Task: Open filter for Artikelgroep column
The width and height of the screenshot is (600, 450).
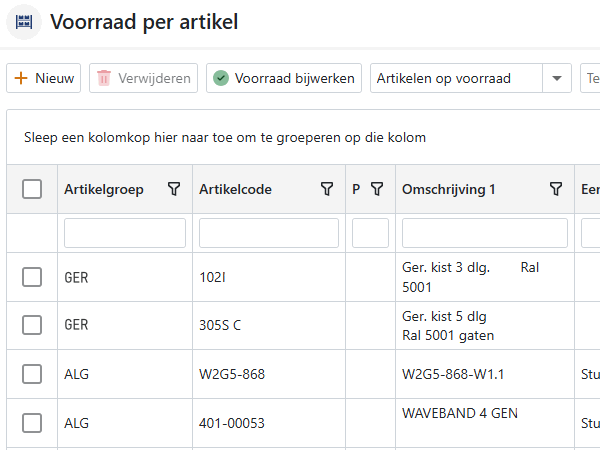Action: coord(174,189)
